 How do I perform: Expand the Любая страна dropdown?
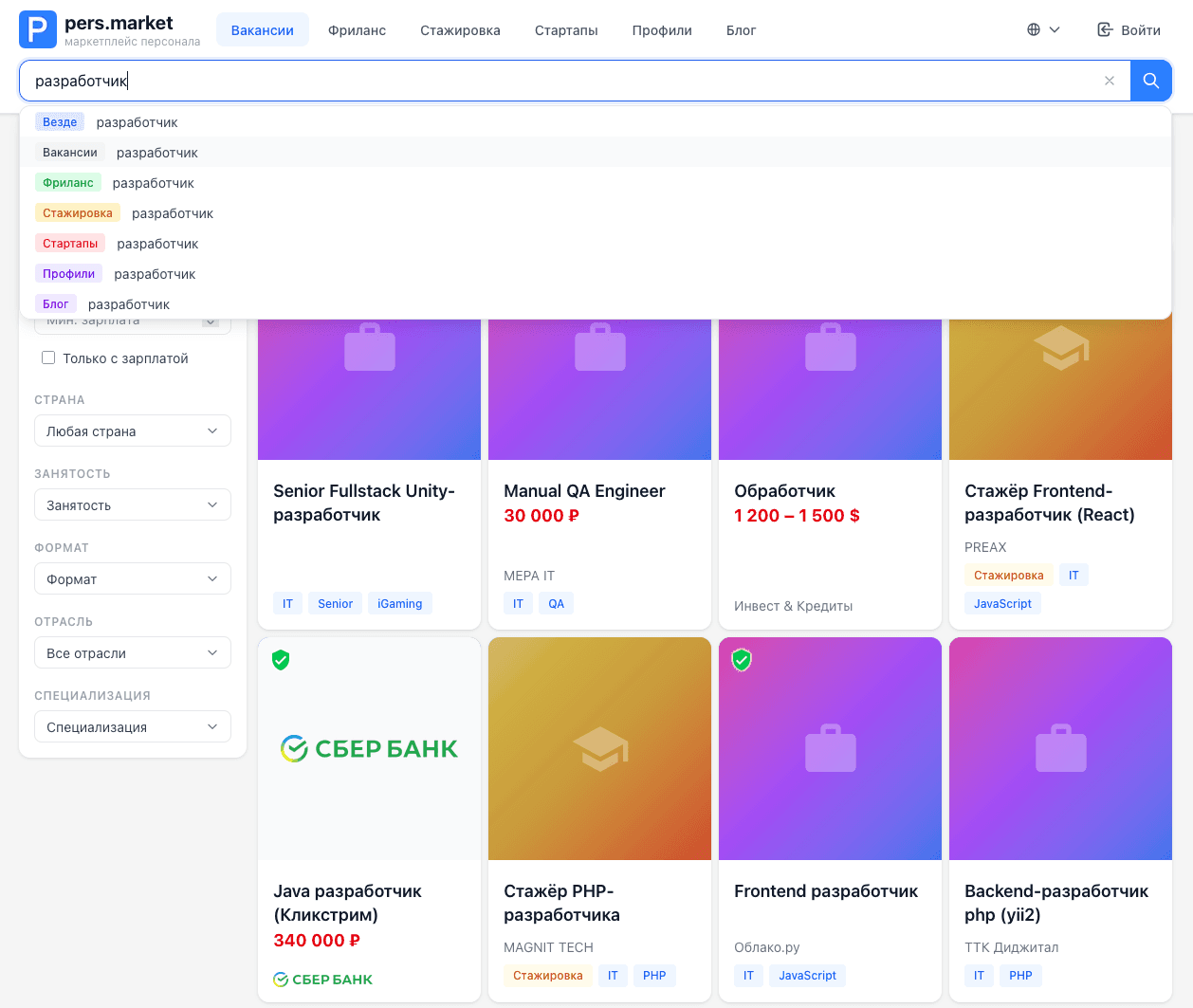(133, 431)
